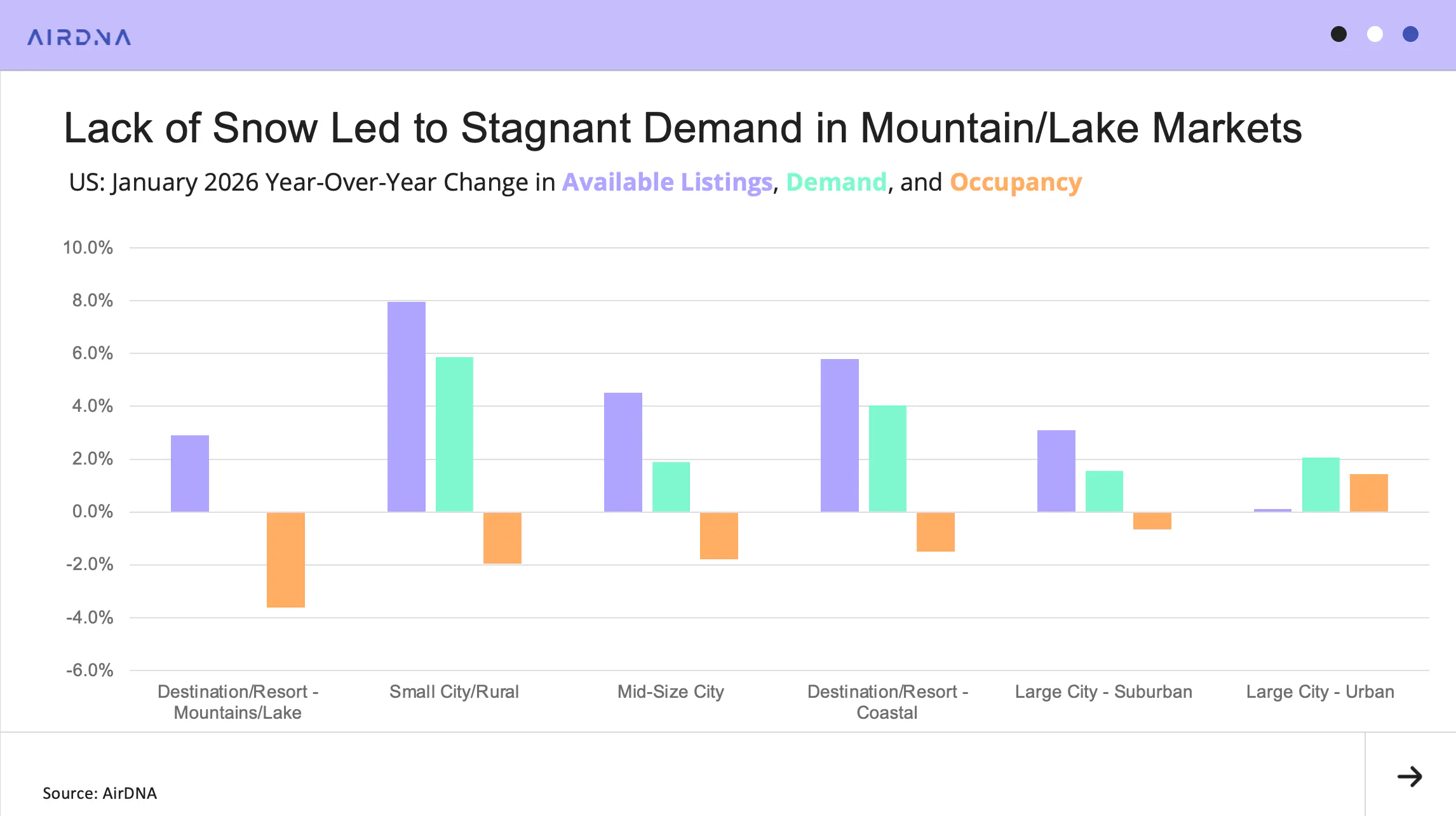This screenshot has width=1456, height=816.
Task: Select Coastal purple listings bar
Action: point(840,435)
